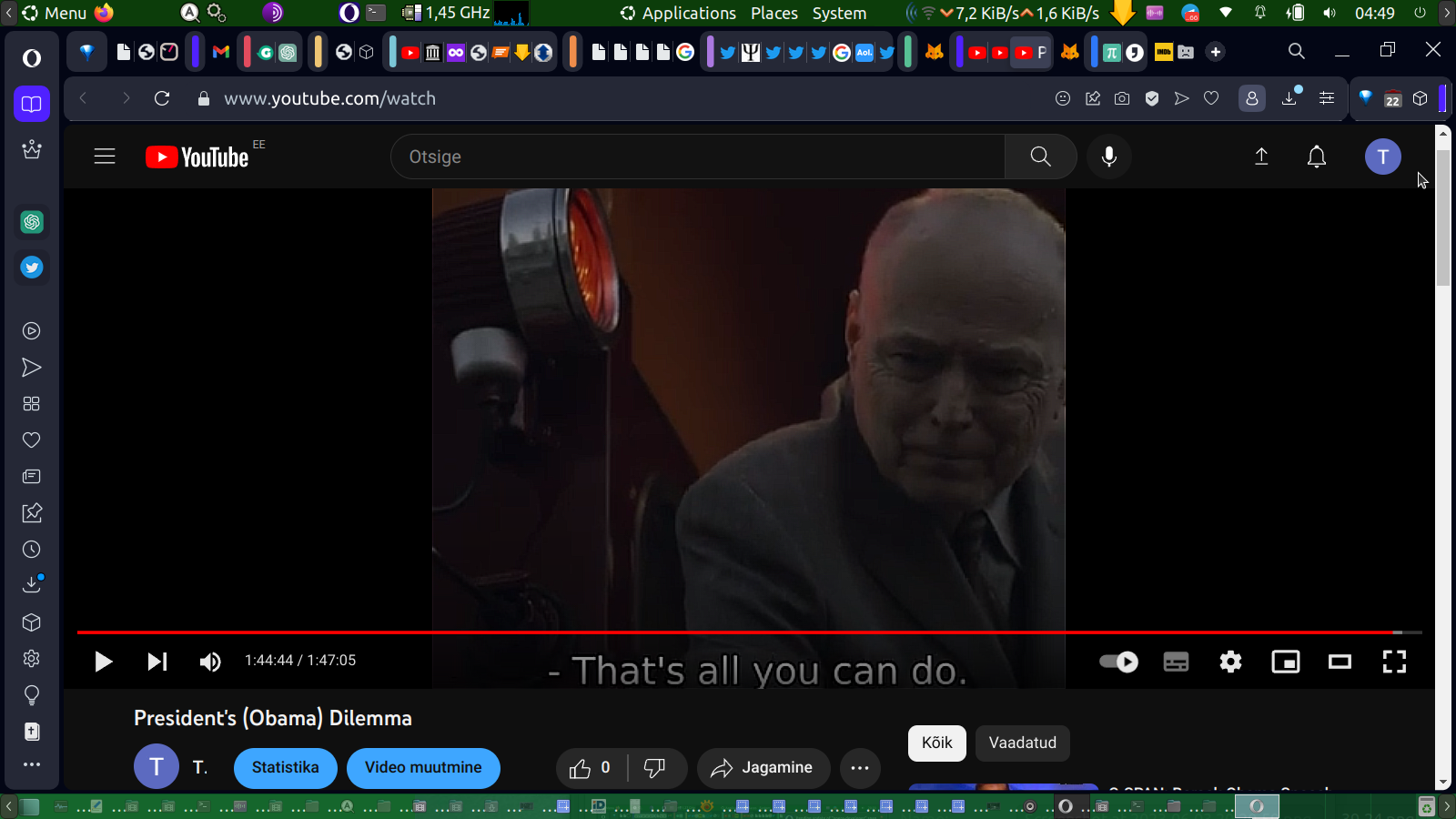
Task: Click the YouTube search magnifier button
Action: coord(1040,157)
